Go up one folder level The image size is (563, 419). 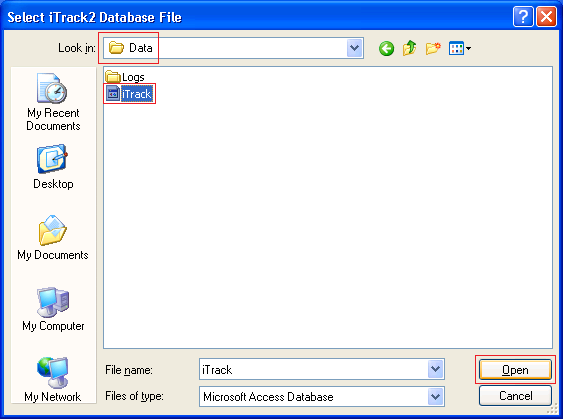(410, 48)
